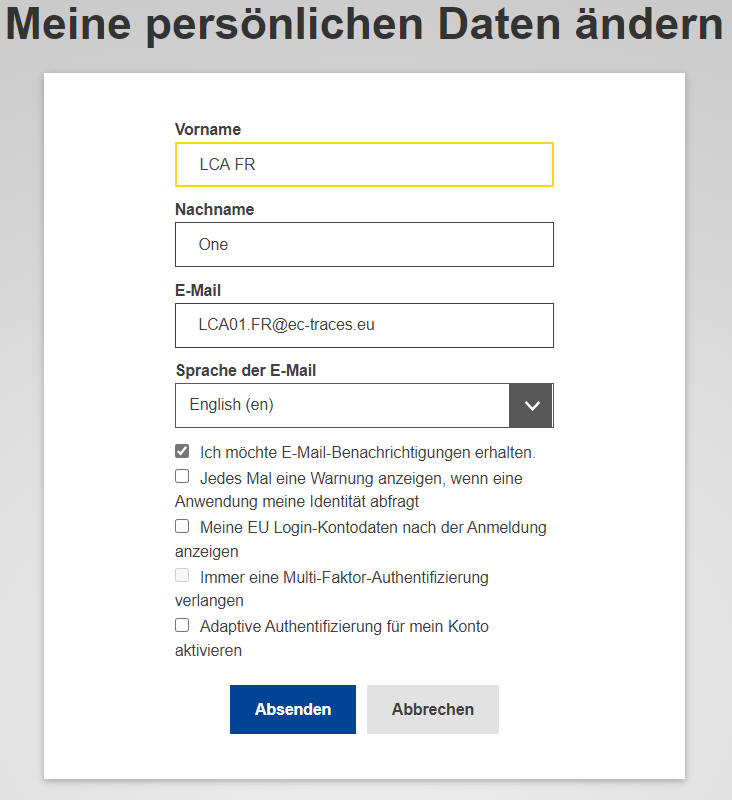Select the E-Mail address input field
This screenshot has width=732, height=800.
[364, 325]
